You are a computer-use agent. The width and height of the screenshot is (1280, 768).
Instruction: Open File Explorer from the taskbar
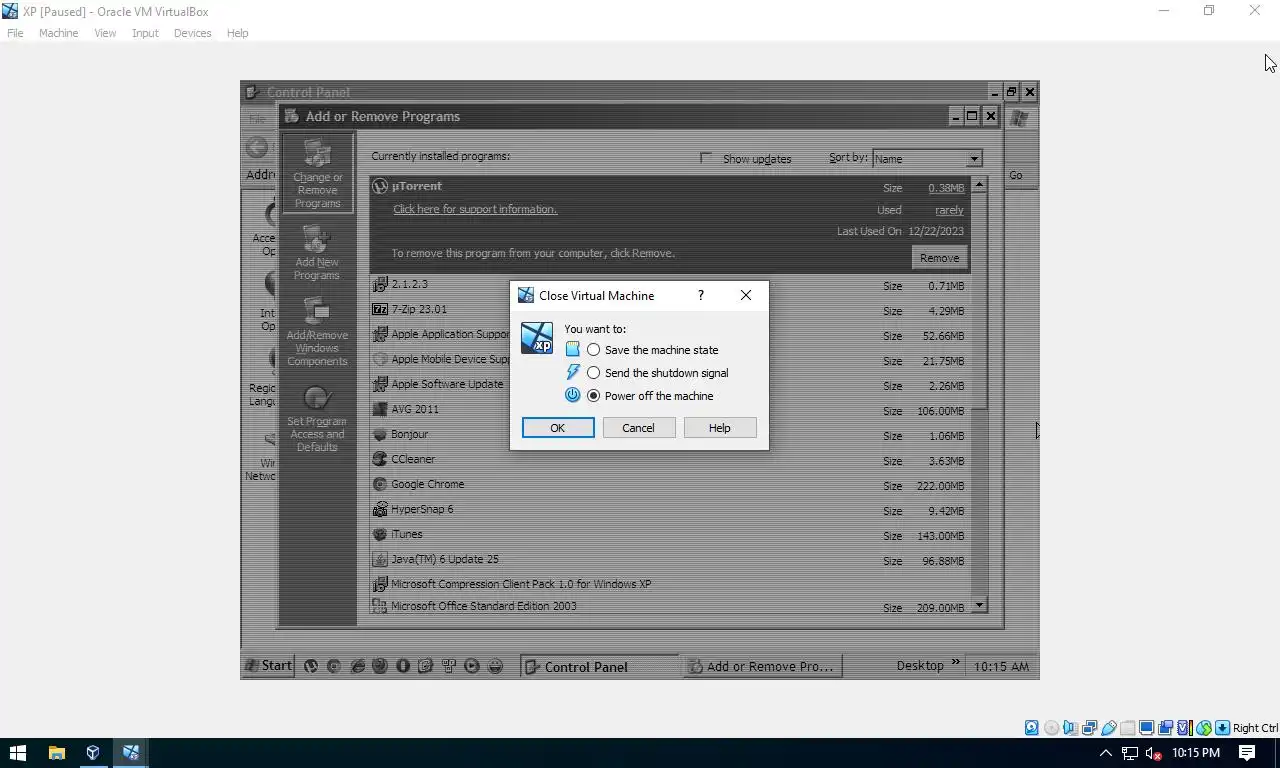click(x=56, y=753)
